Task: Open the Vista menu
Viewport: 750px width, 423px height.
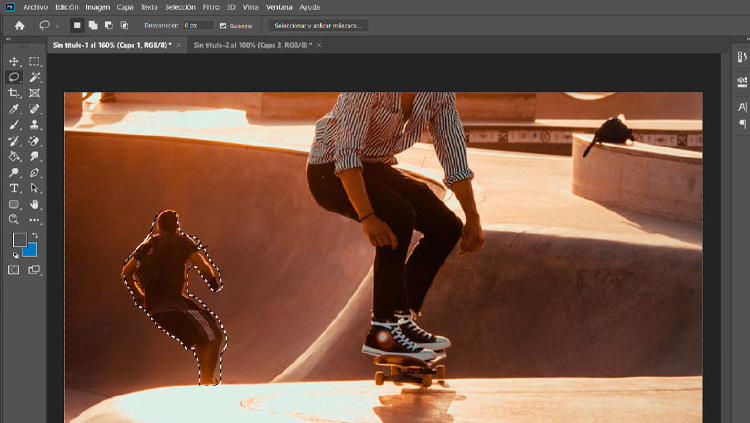Action: click(x=251, y=7)
